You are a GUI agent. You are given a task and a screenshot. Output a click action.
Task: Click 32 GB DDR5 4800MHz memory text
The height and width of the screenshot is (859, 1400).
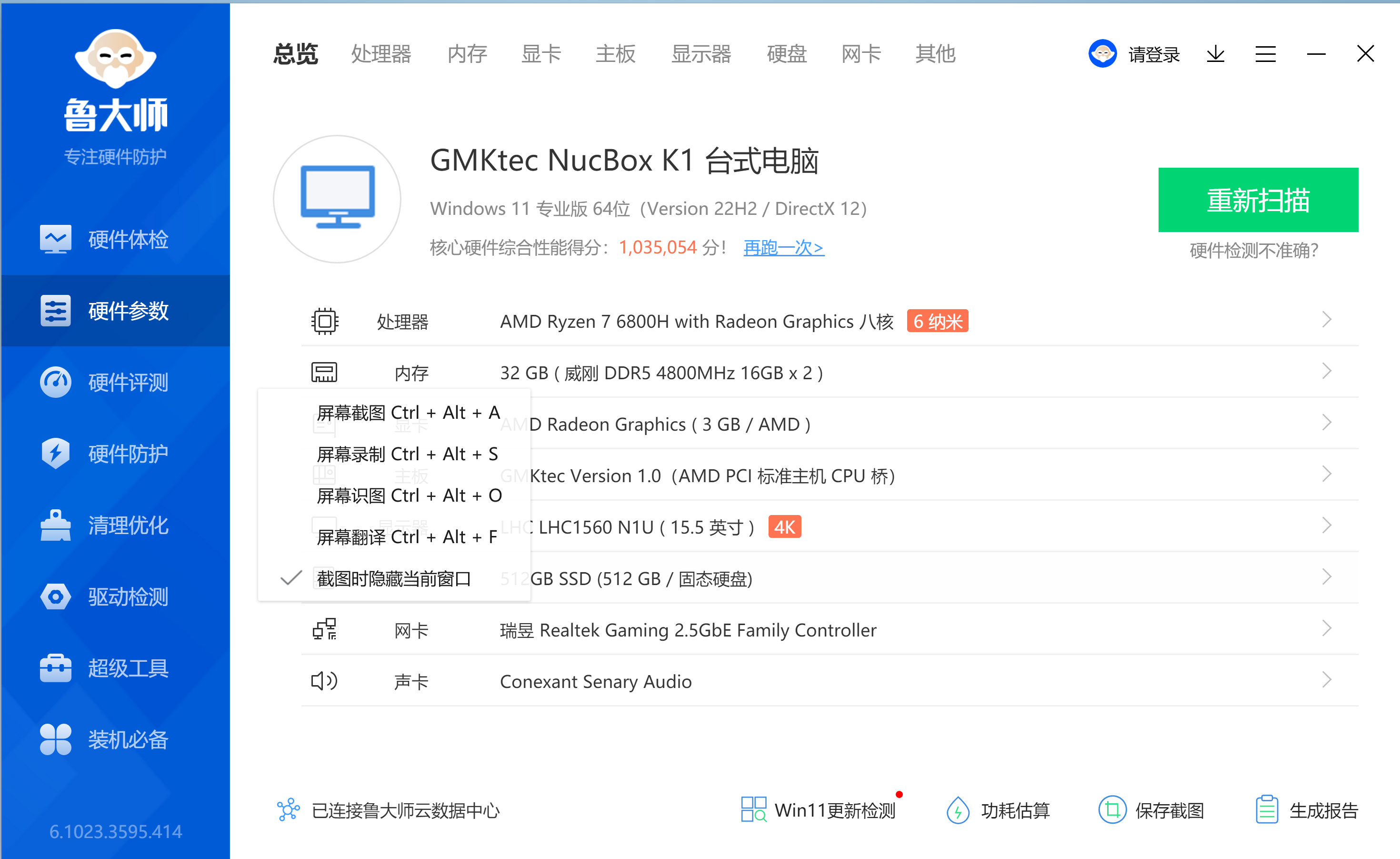click(x=661, y=373)
